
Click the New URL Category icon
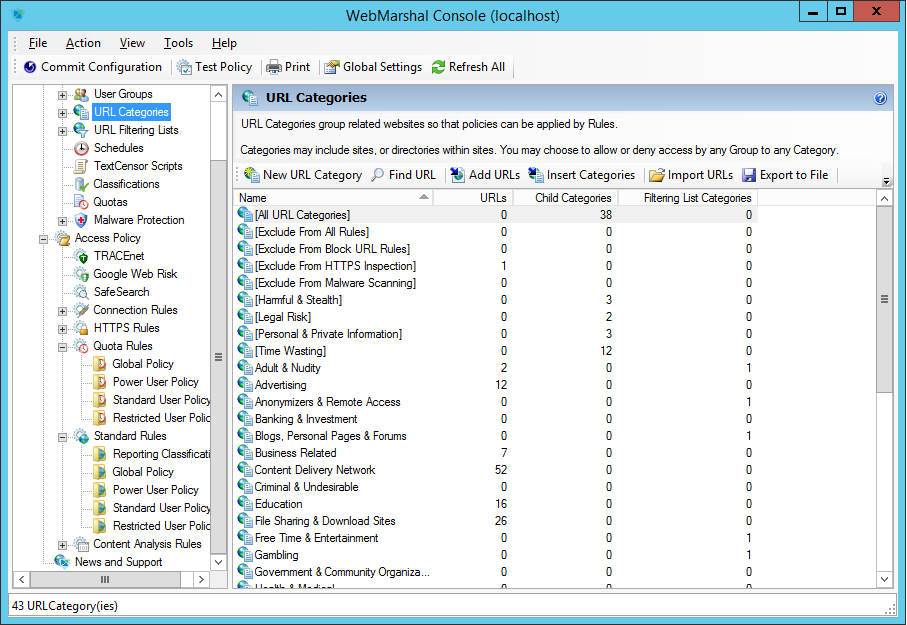[x=251, y=175]
